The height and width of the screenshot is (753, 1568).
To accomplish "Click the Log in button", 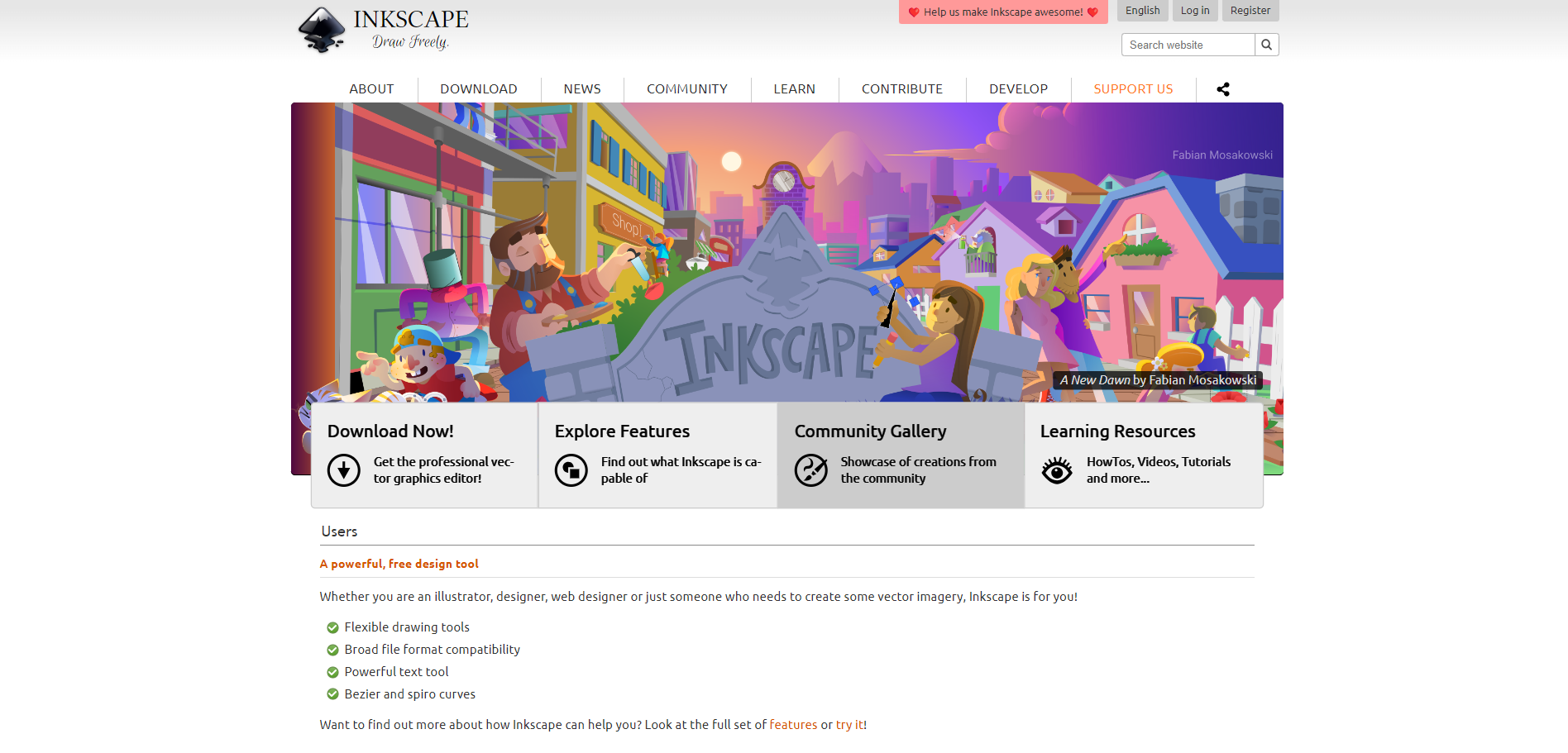I will coord(1195,11).
